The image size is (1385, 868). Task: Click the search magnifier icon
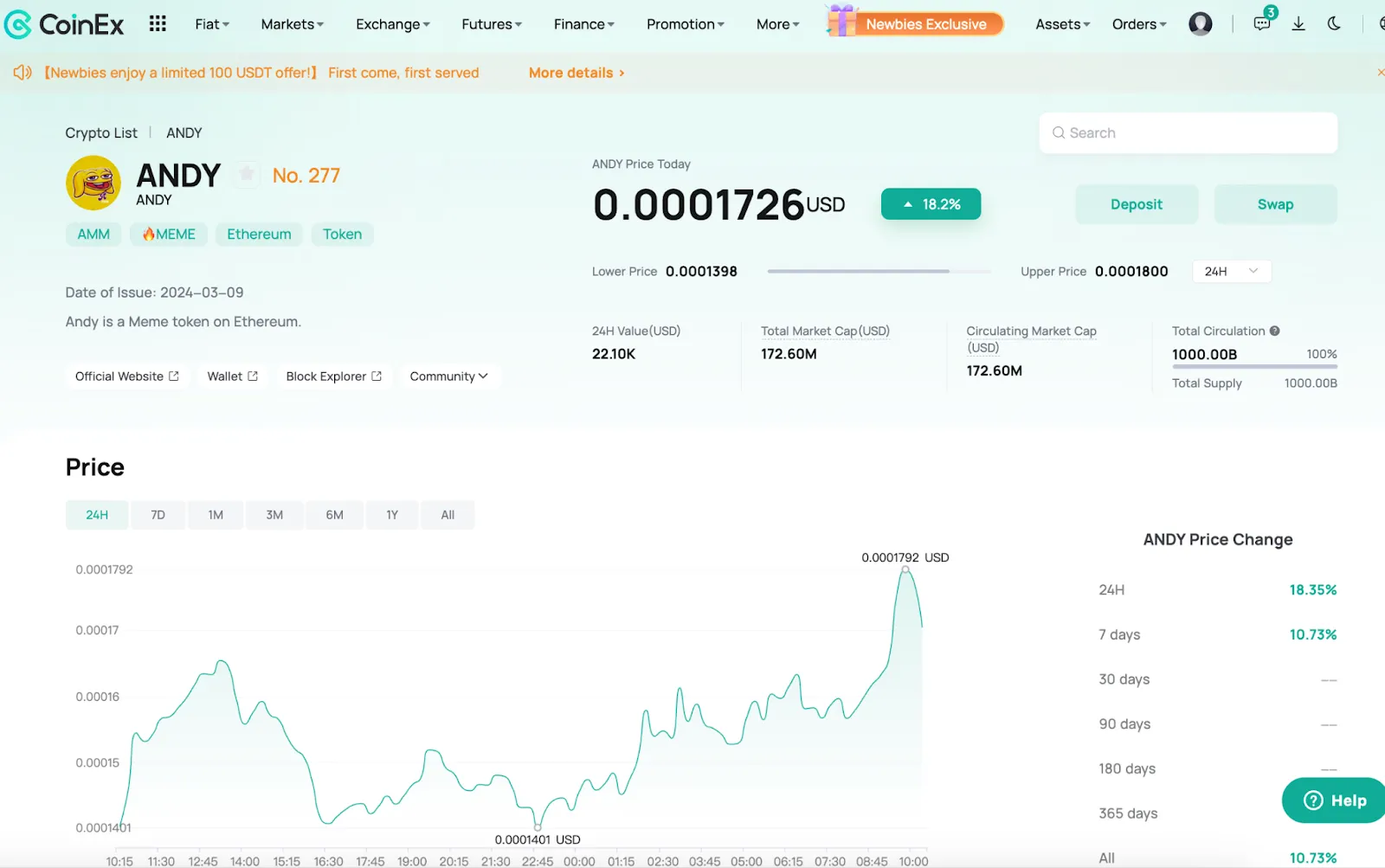pos(1058,132)
